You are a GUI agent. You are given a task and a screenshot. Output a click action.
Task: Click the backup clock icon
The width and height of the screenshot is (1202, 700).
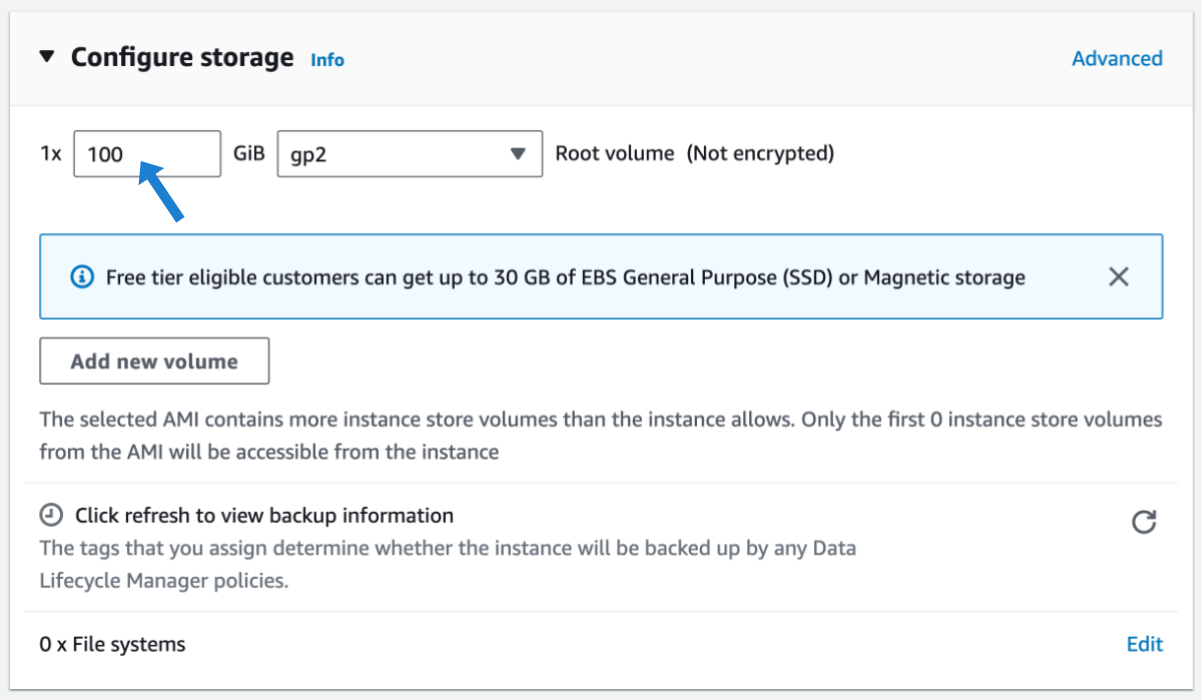(51, 516)
